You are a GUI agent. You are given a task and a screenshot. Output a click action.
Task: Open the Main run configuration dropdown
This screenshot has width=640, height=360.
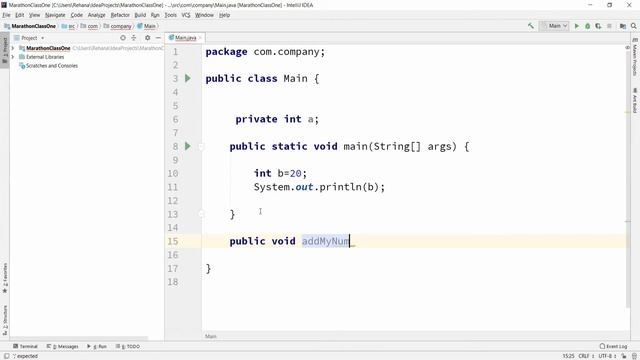click(554, 26)
